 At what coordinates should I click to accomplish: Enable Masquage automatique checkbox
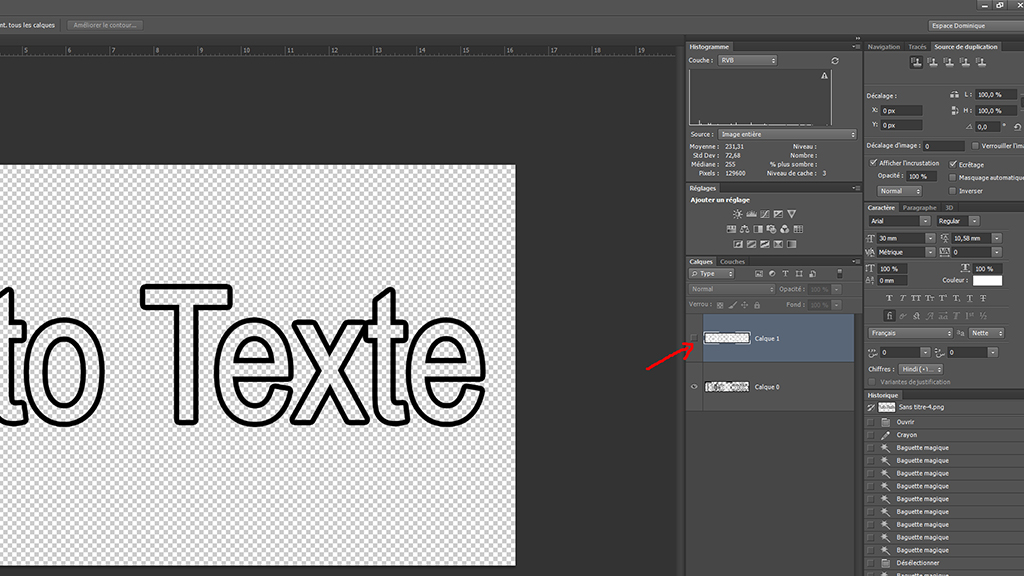click(x=953, y=178)
